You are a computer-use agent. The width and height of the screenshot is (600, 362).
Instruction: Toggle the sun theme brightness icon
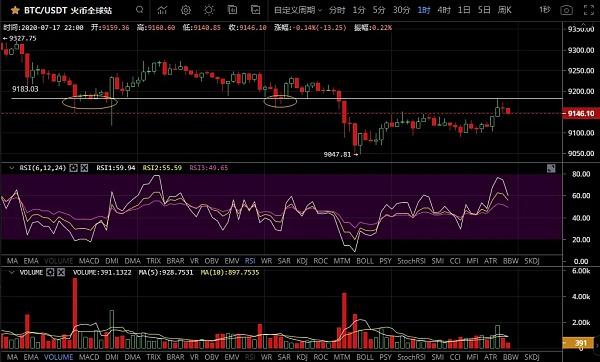tap(209, 10)
